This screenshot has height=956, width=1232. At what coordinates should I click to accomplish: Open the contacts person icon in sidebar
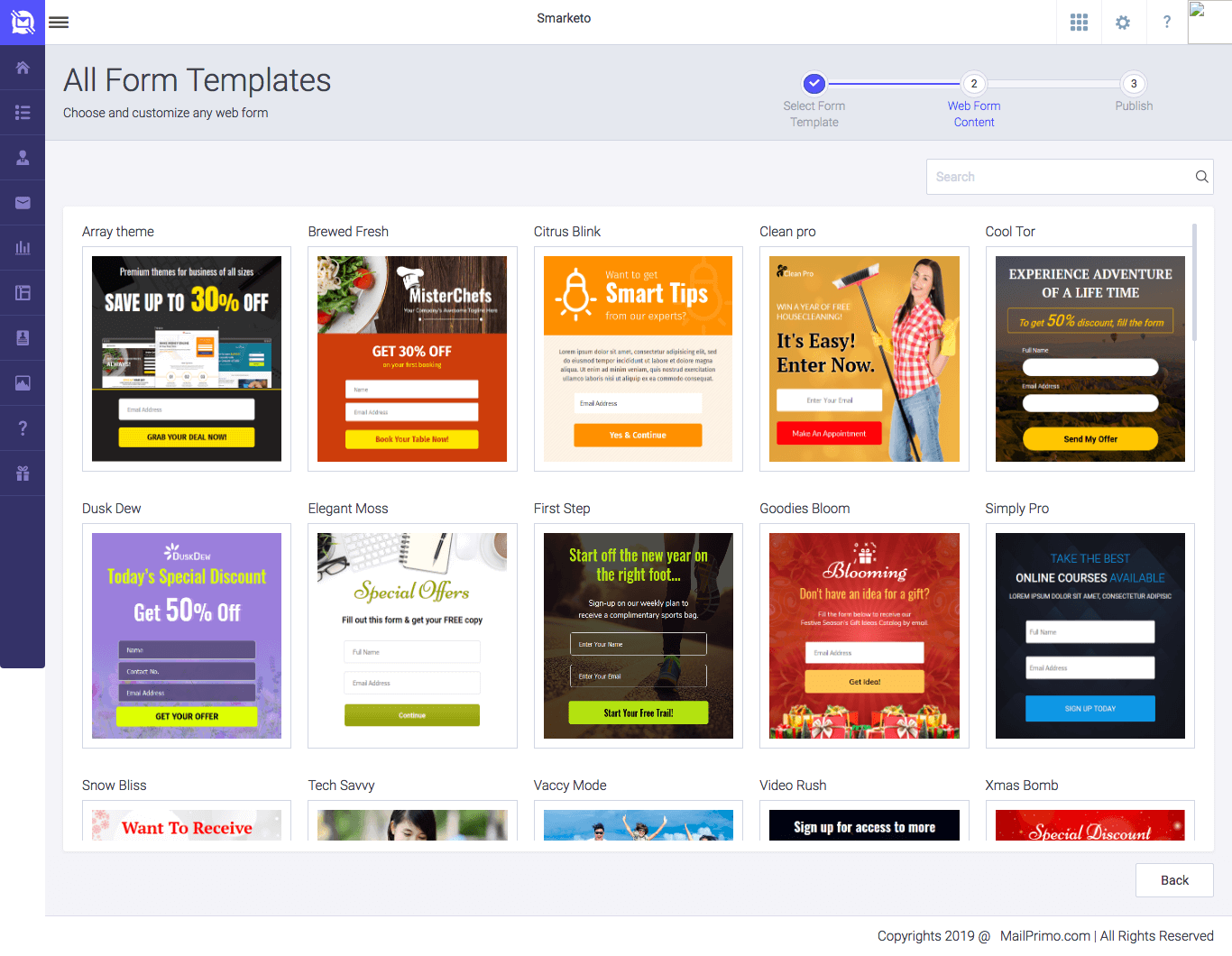pos(23,158)
